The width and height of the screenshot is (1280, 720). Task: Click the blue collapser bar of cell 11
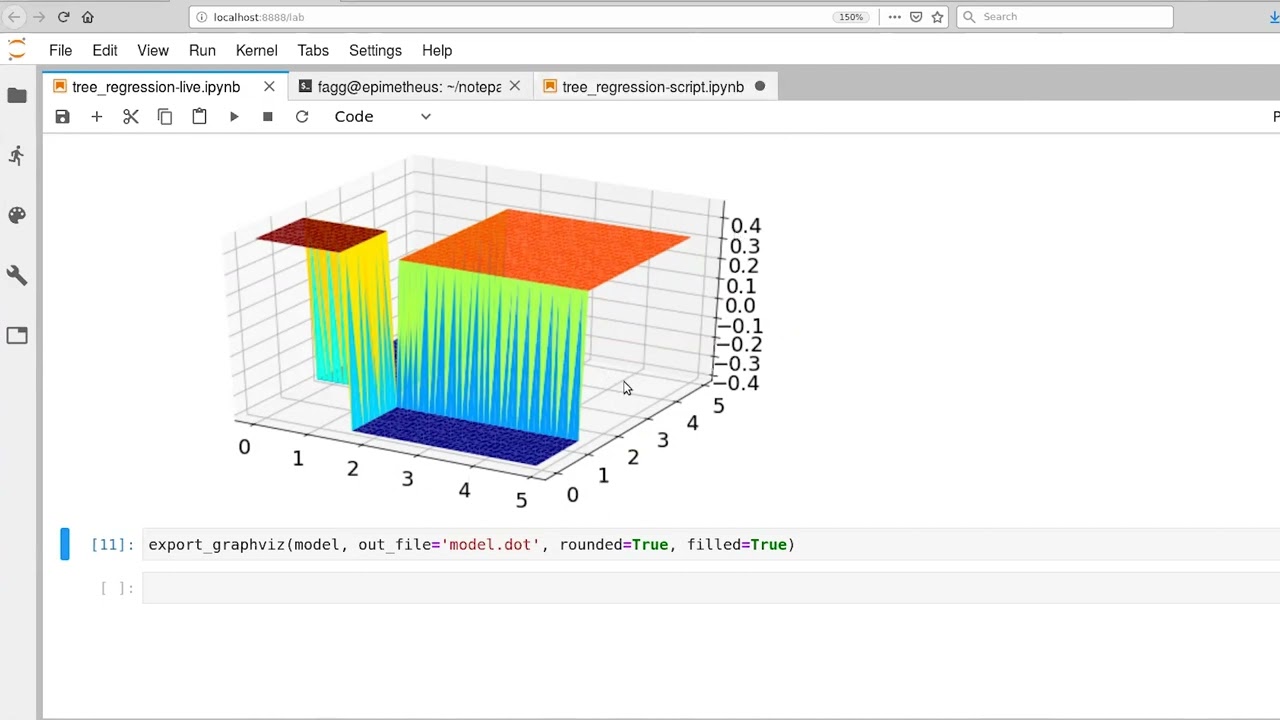[65, 545]
